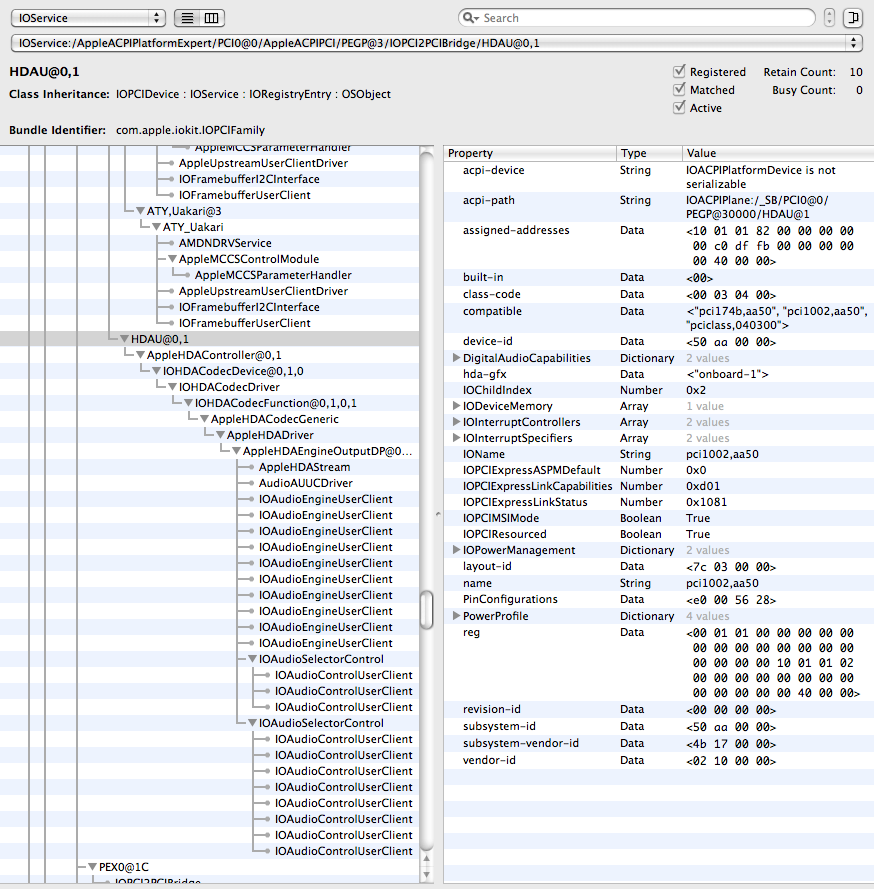The width and height of the screenshot is (874, 889).
Task: Select the AudioAUUCDriver entry
Action: [x=306, y=483]
